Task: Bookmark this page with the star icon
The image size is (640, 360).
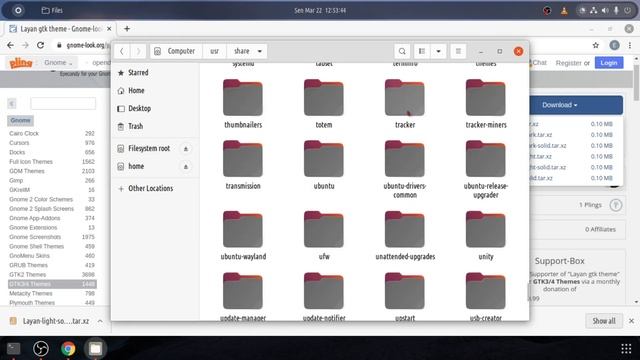Action: point(596,45)
